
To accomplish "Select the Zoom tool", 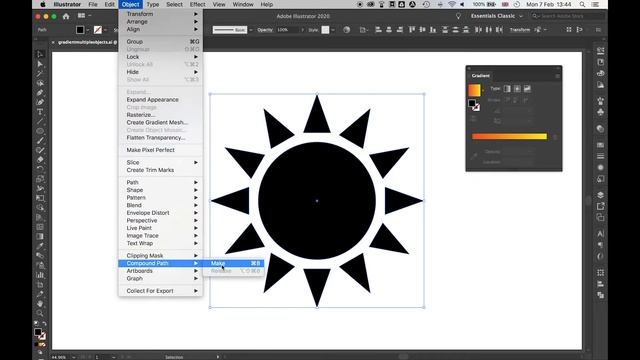I will (x=40, y=313).
